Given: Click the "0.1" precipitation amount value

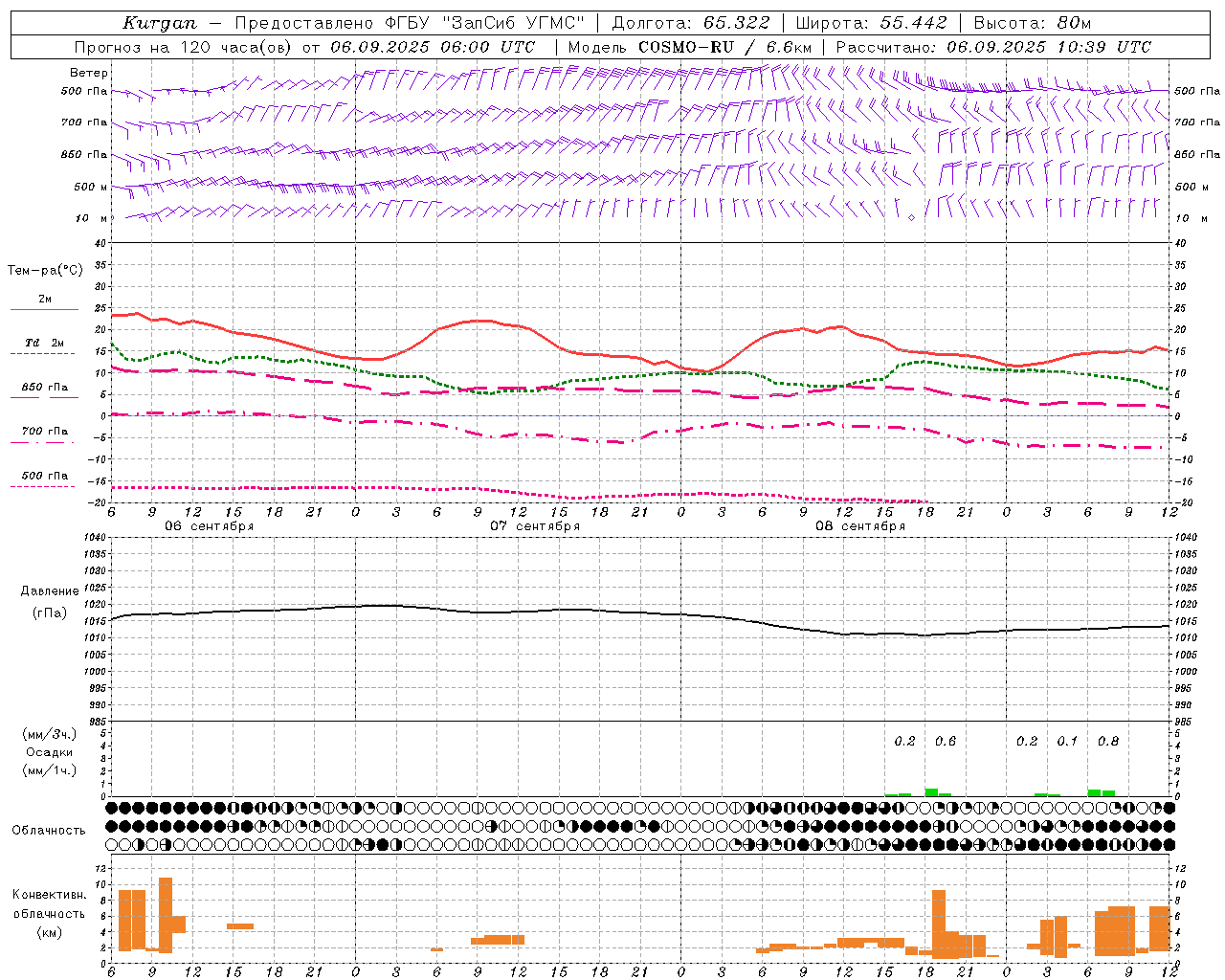Looking at the screenshot, I should (1067, 741).
